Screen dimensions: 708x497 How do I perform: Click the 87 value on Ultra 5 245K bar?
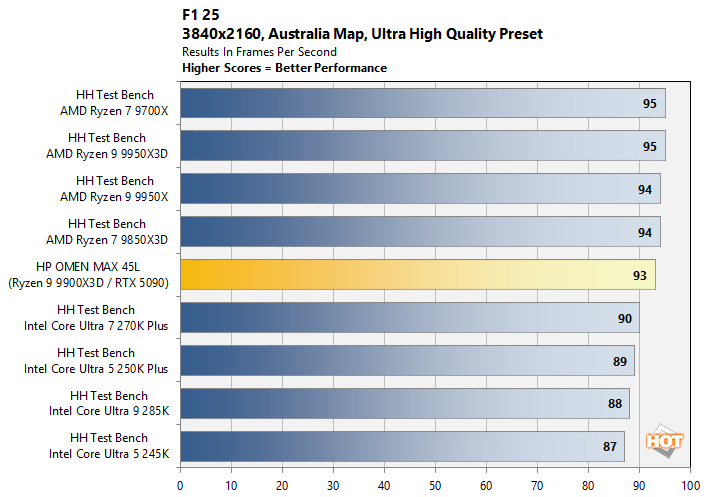pos(610,446)
